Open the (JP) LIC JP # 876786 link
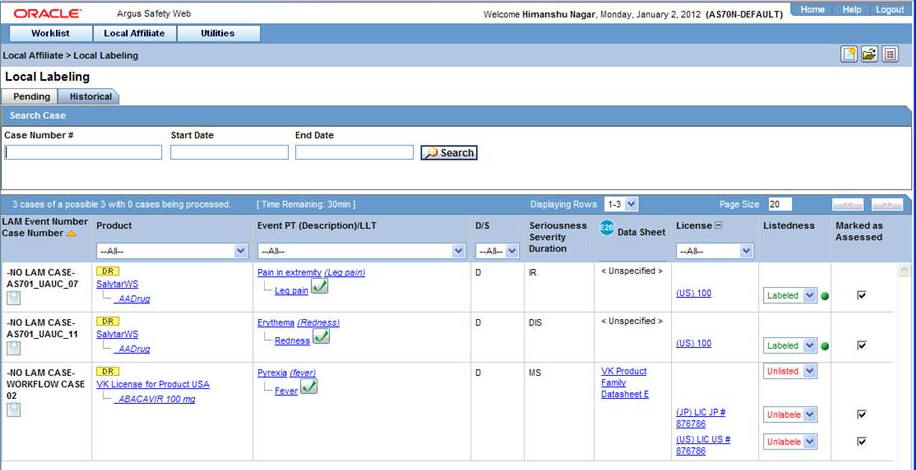The image size is (916, 470). (701, 417)
